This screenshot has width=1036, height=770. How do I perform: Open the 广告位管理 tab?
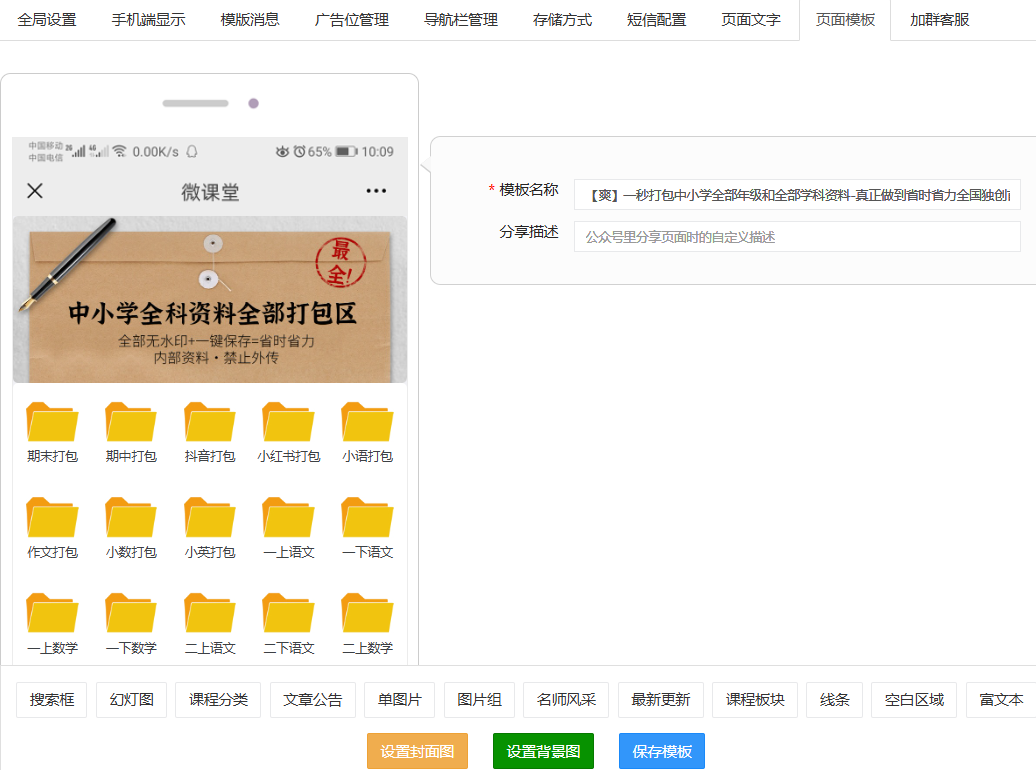[352, 20]
